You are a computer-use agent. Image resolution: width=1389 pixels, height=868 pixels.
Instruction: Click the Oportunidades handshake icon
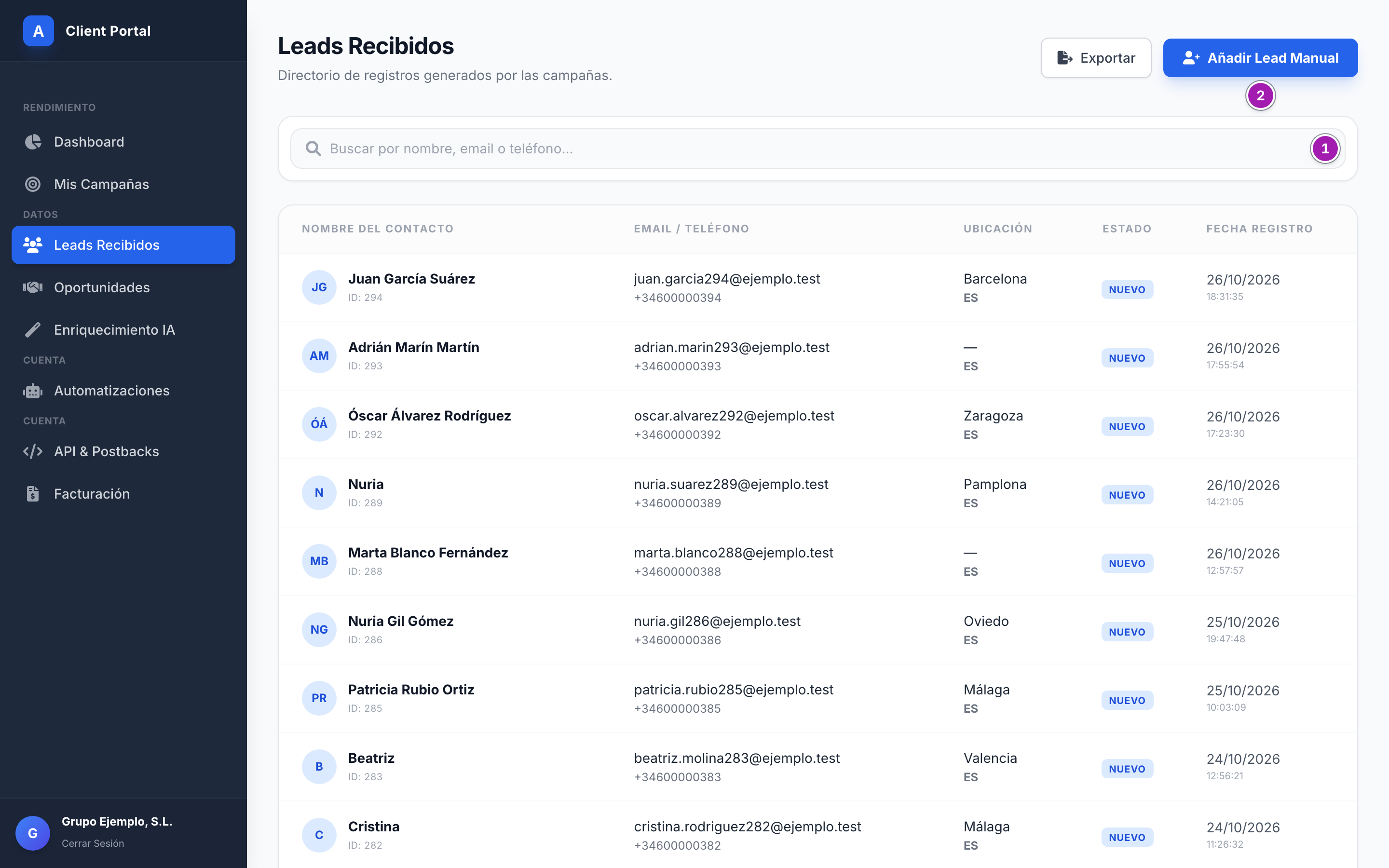click(x=33, y=287)
